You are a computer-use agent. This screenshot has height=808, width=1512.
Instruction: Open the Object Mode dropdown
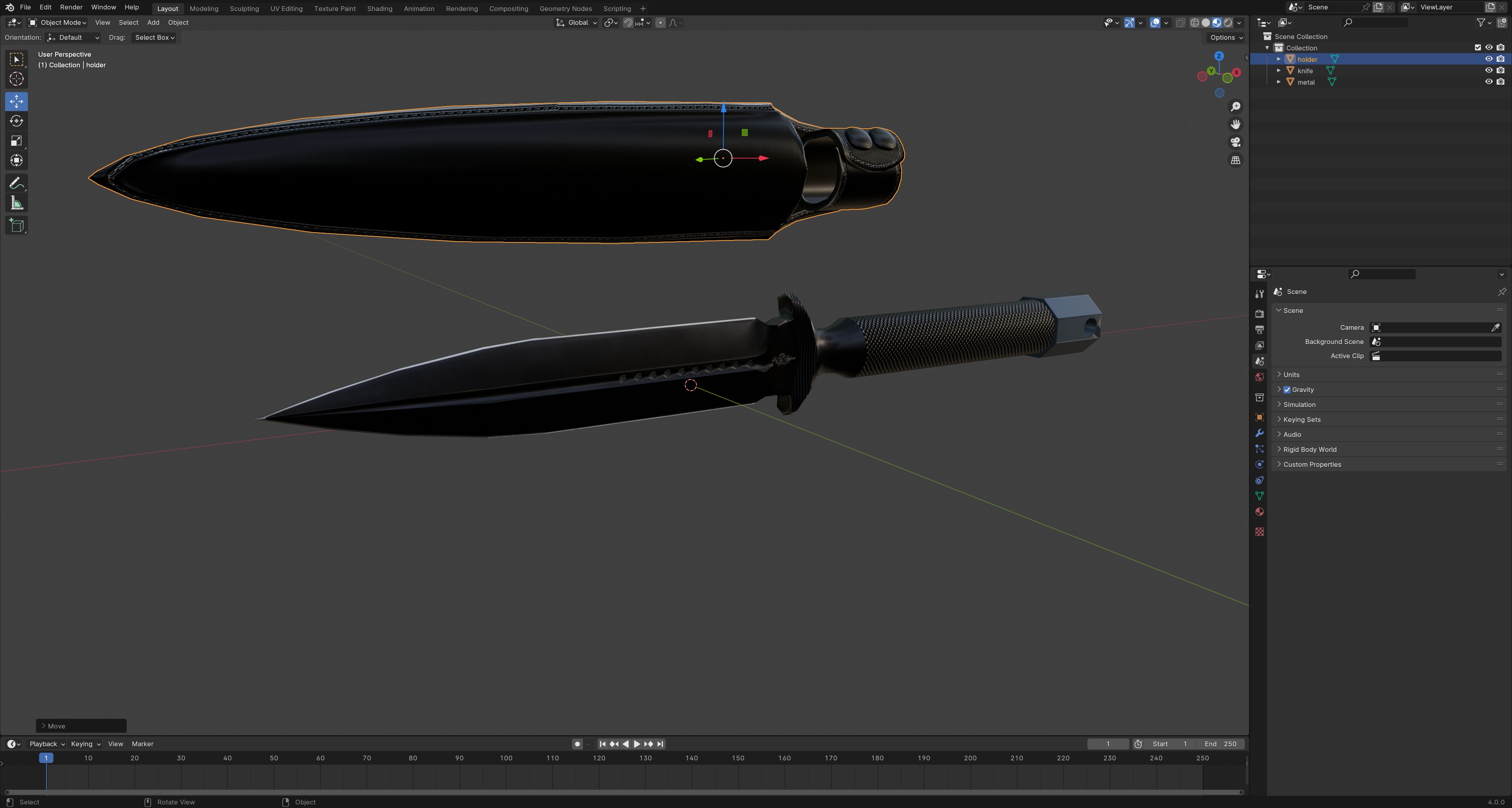pos(57,22)
